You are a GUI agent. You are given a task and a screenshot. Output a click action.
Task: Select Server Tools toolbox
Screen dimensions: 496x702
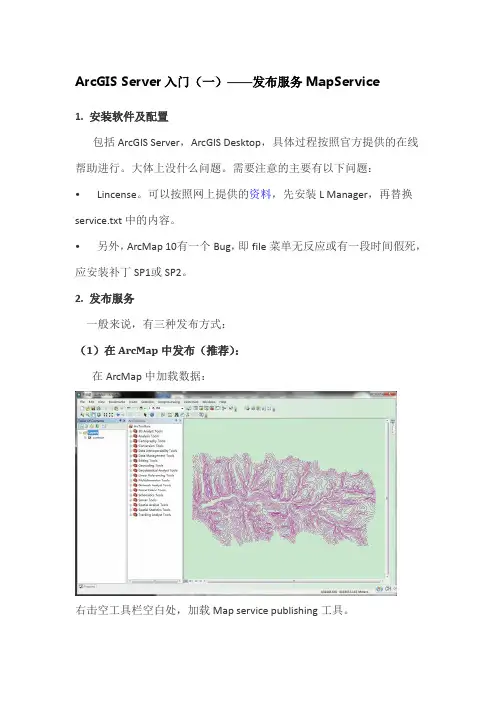click(146, 500)
